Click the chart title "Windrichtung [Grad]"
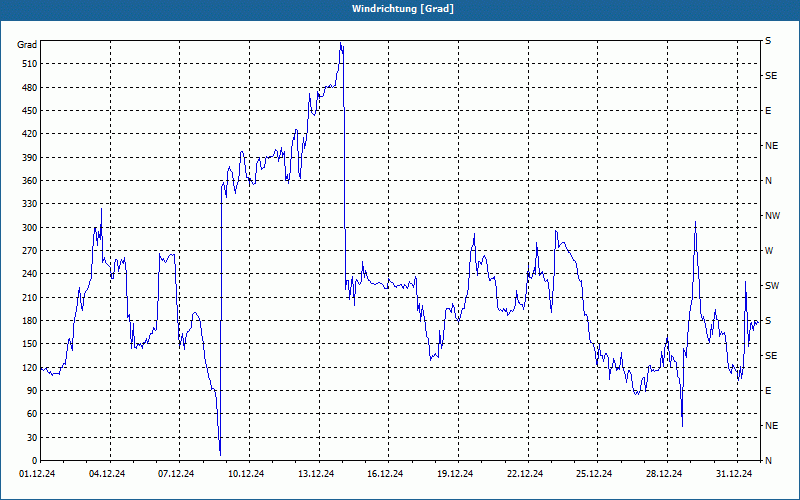Viewport: 800px width, 500px height. pos(403,9)
